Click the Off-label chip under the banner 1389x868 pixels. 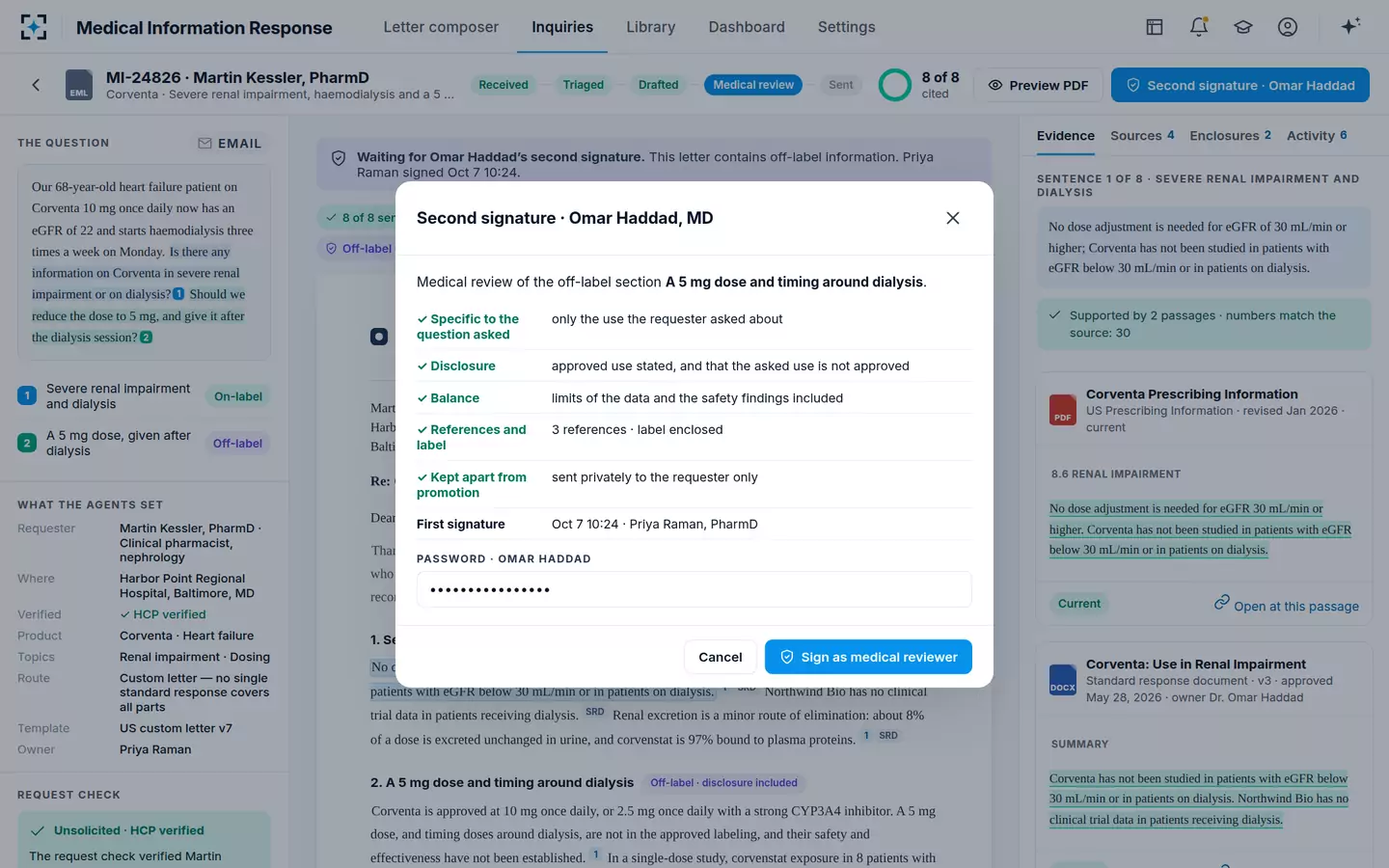coord(359,248)
